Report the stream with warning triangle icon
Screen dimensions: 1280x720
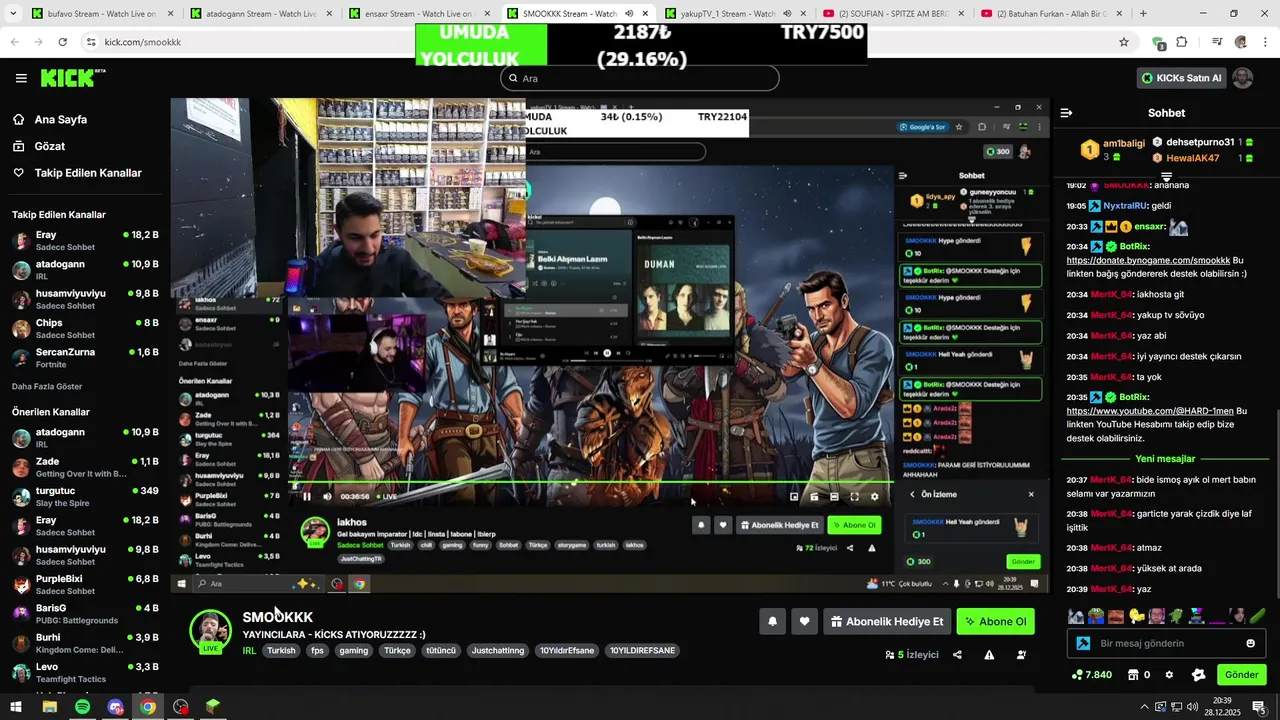[989, 655]
